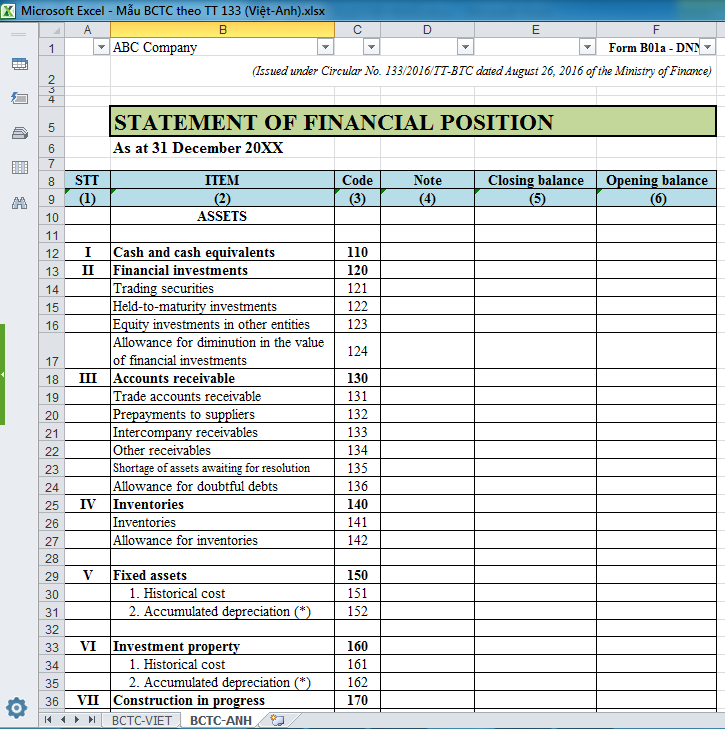The height and width of the screenshot is (729, 725).
Task: Click the binoculars find icon in sidebar
Action: tap(19, 203)
